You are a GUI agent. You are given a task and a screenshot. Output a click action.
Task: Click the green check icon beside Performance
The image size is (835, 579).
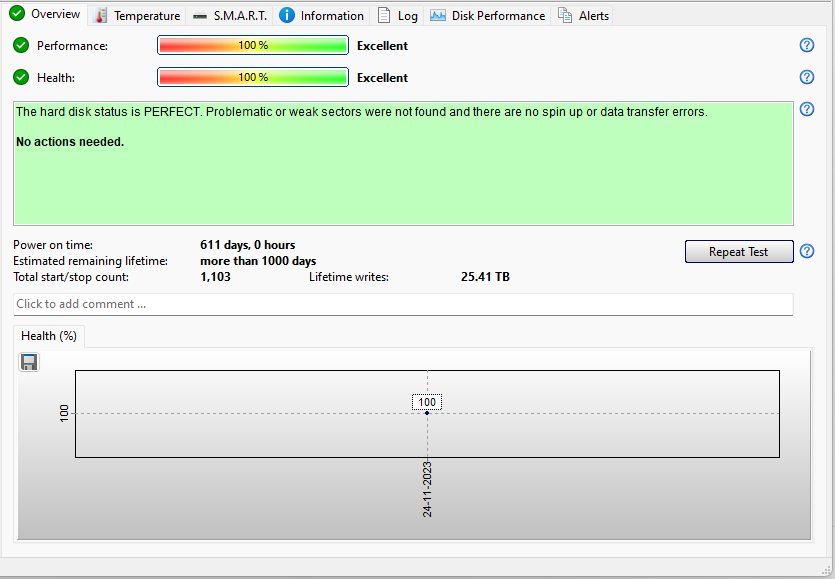[x=21, y=45]
